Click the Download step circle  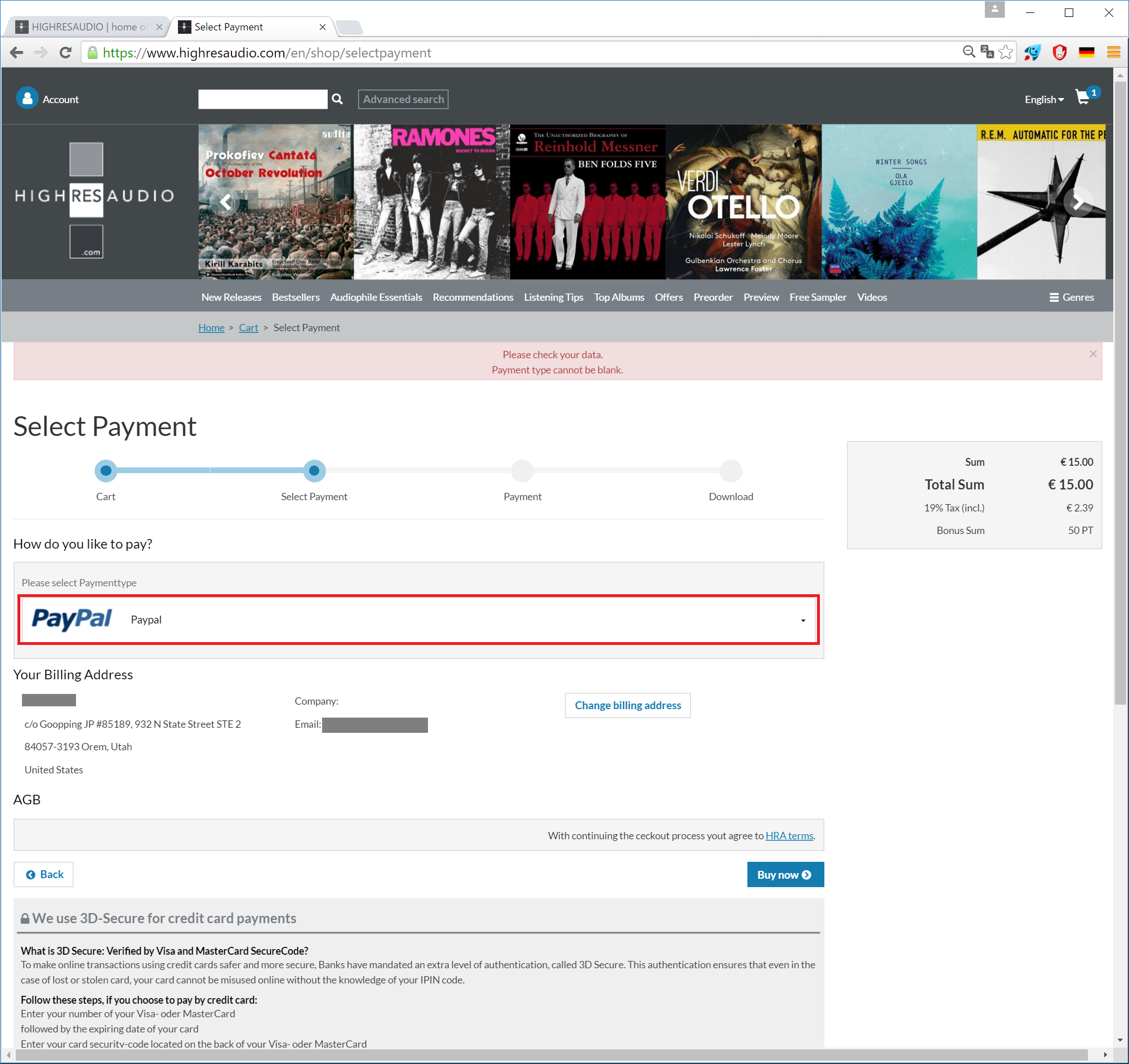click(x=731, y=470)
